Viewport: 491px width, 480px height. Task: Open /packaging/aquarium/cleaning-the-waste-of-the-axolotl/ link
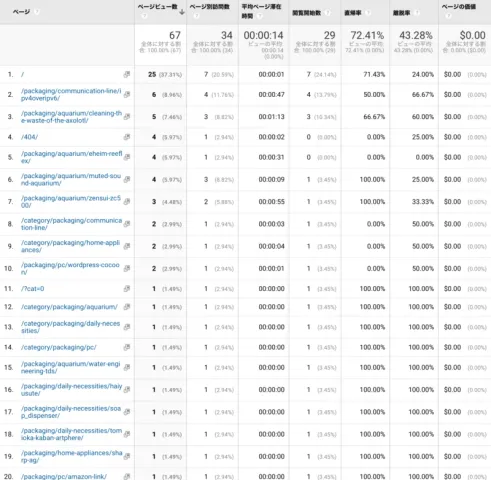pos(71,117)
